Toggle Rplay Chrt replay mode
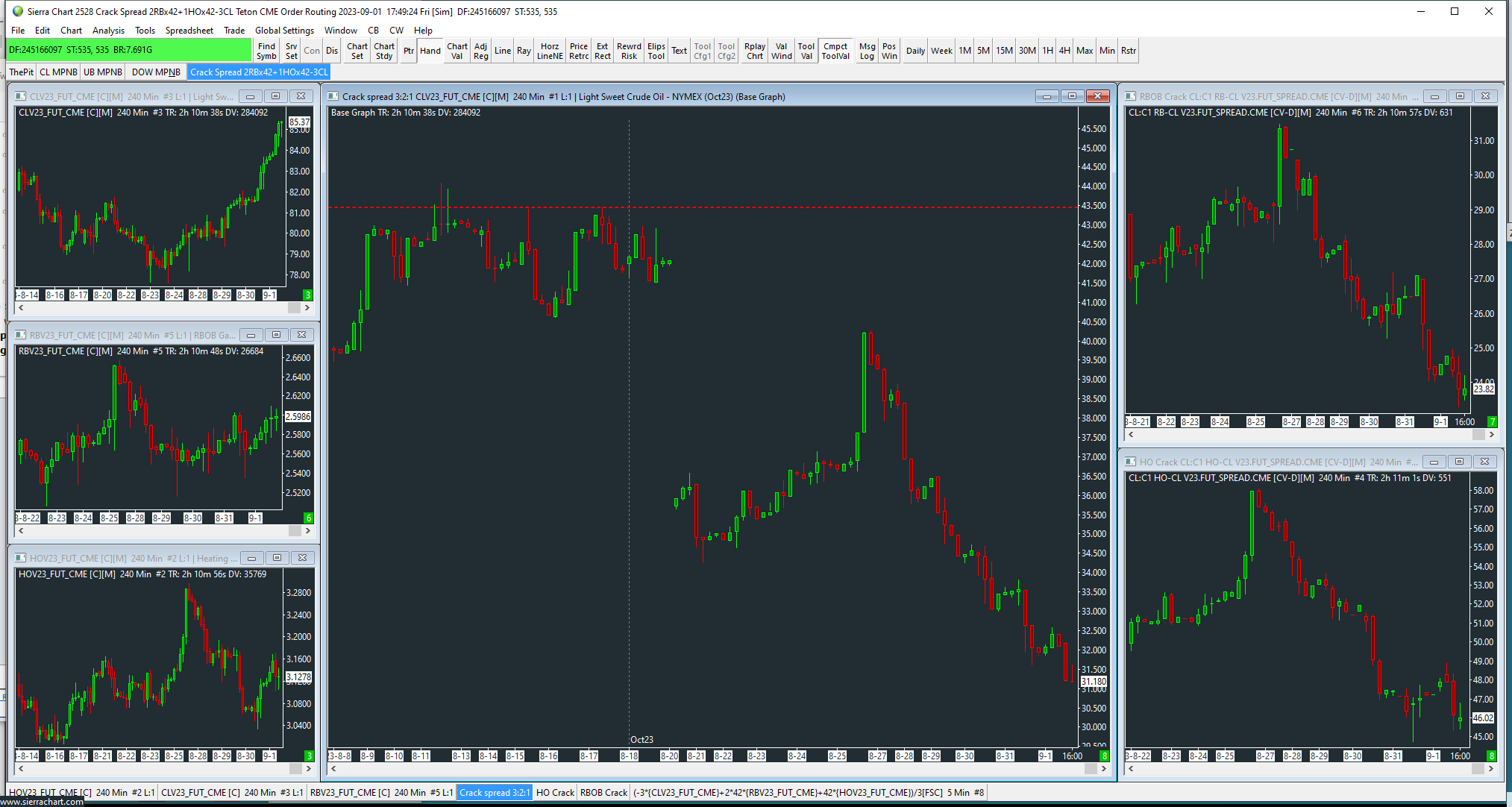This screenshot has width=1512, height=807. [755, 51]
